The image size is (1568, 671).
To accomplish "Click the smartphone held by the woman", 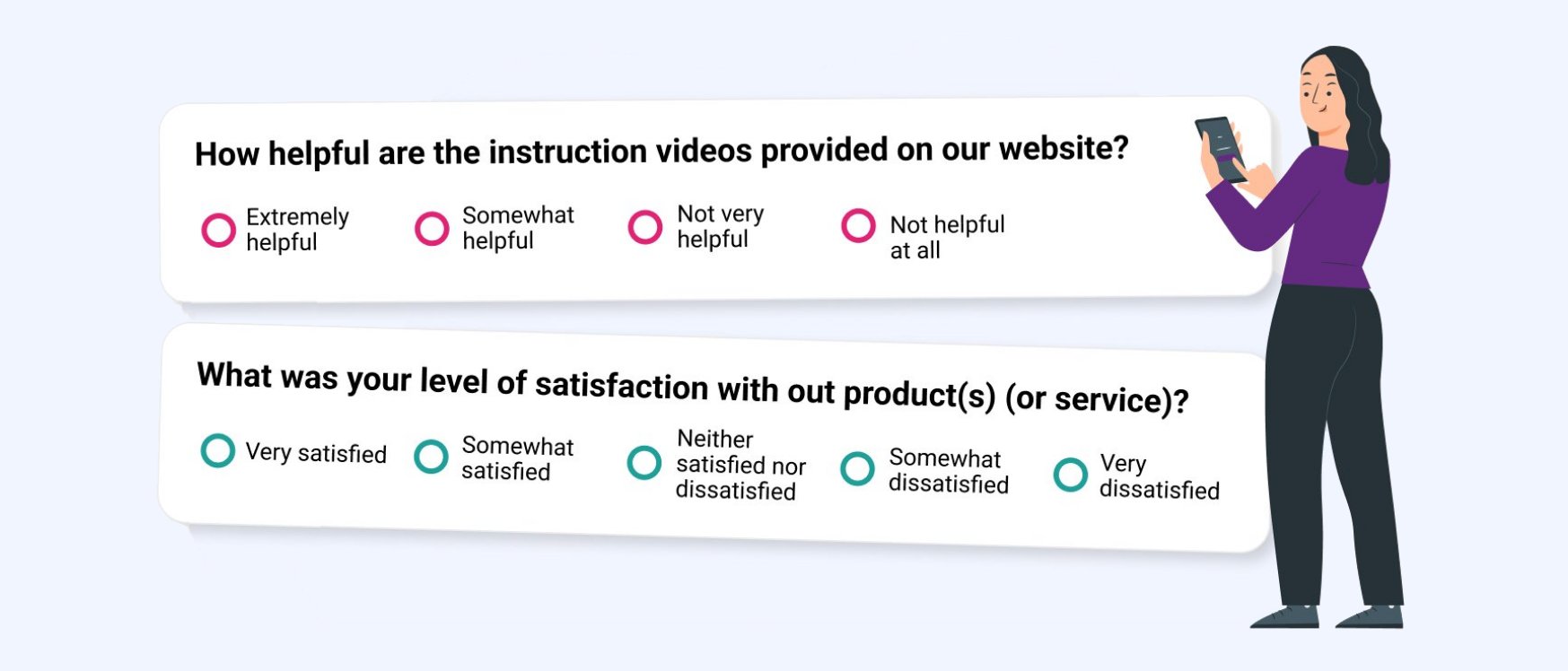I will (1221, 148).
